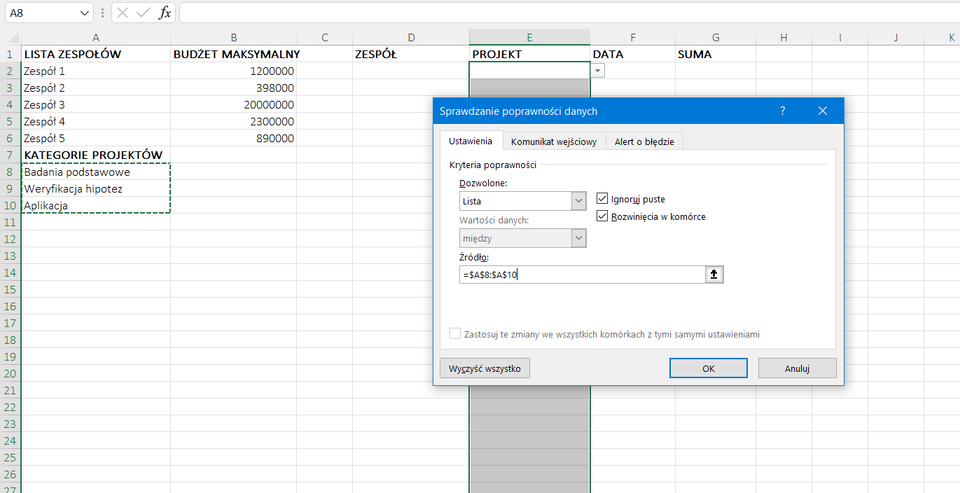Expand the Name Box dropdown arrow
The width and height of the screenshot is (960, 493).
coord(84,14)
